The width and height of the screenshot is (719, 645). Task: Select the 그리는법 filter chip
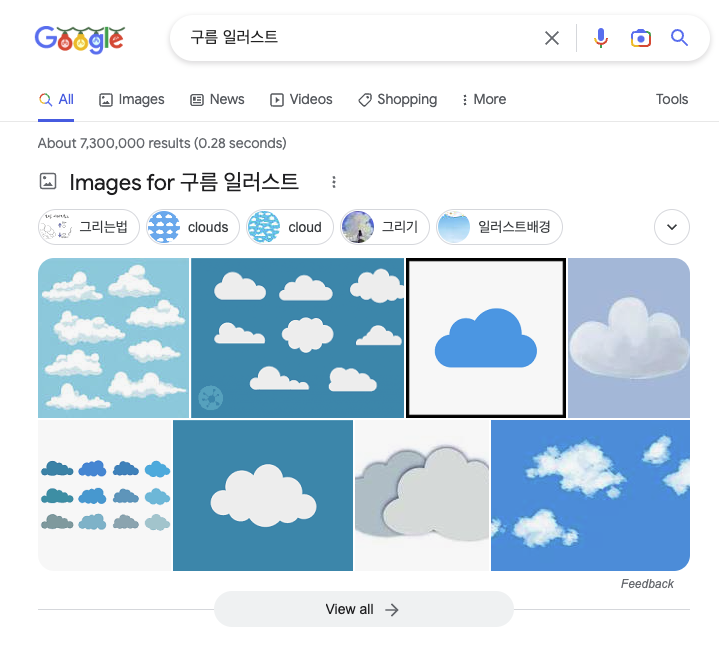88,227
